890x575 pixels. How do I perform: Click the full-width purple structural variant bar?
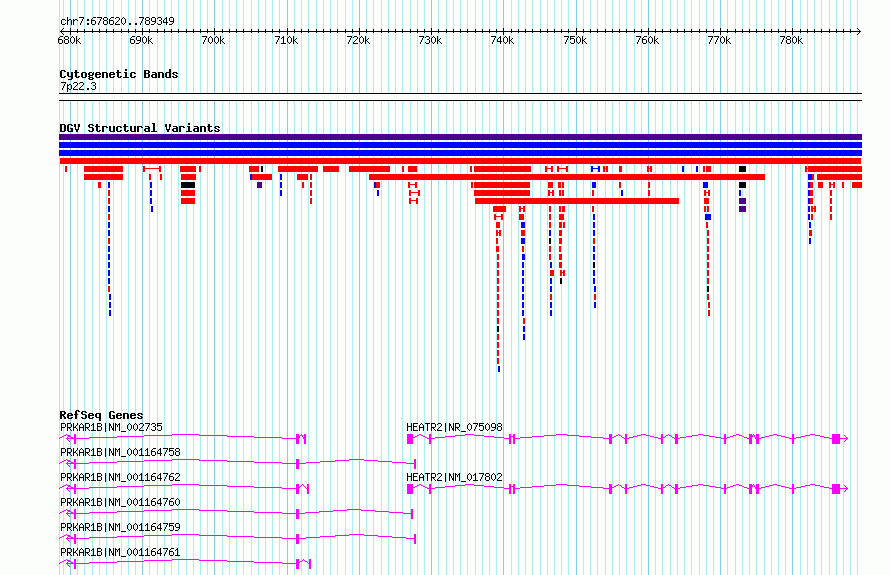point(460,137)
